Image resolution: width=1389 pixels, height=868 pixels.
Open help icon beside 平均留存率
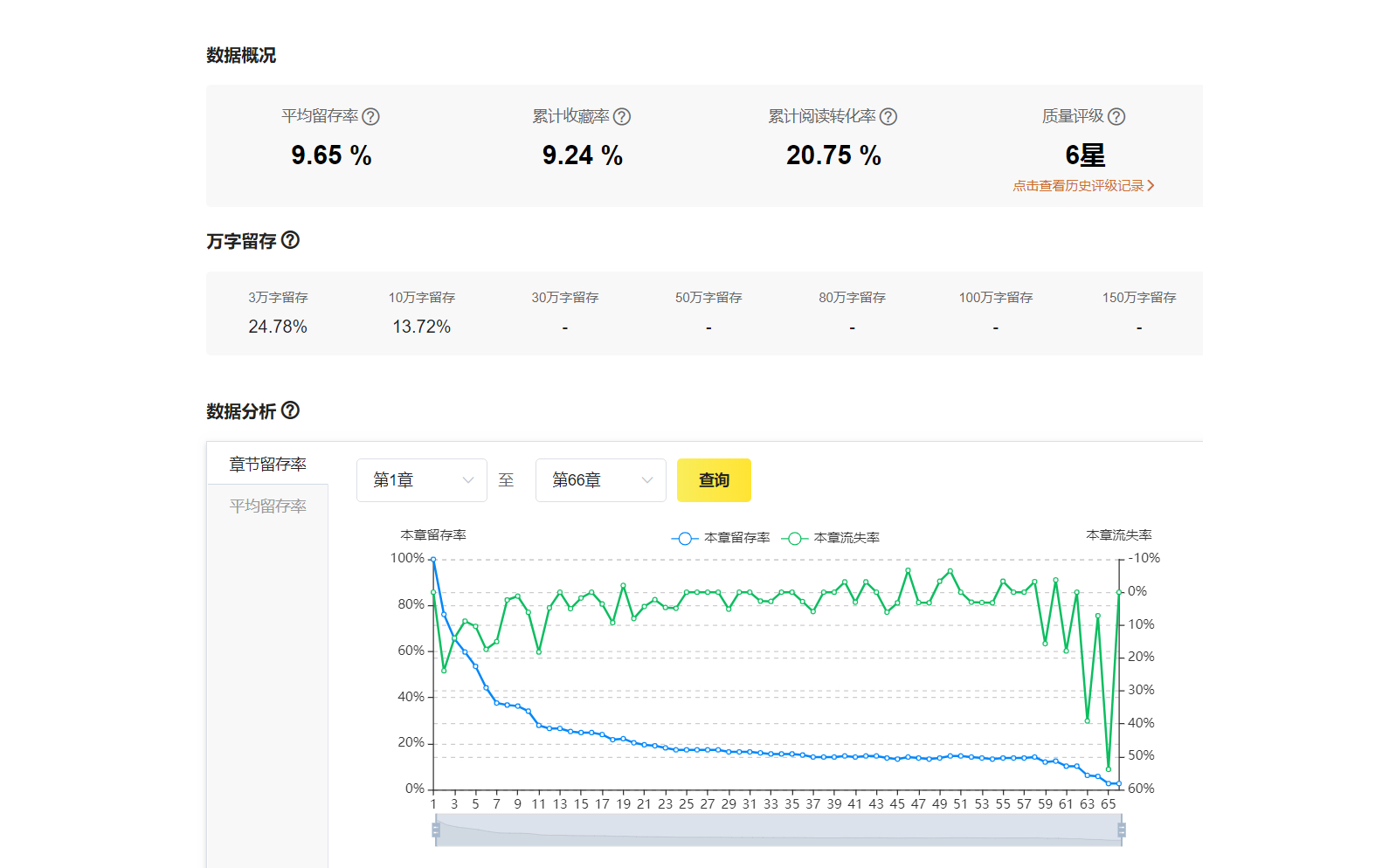pos(370,116)
